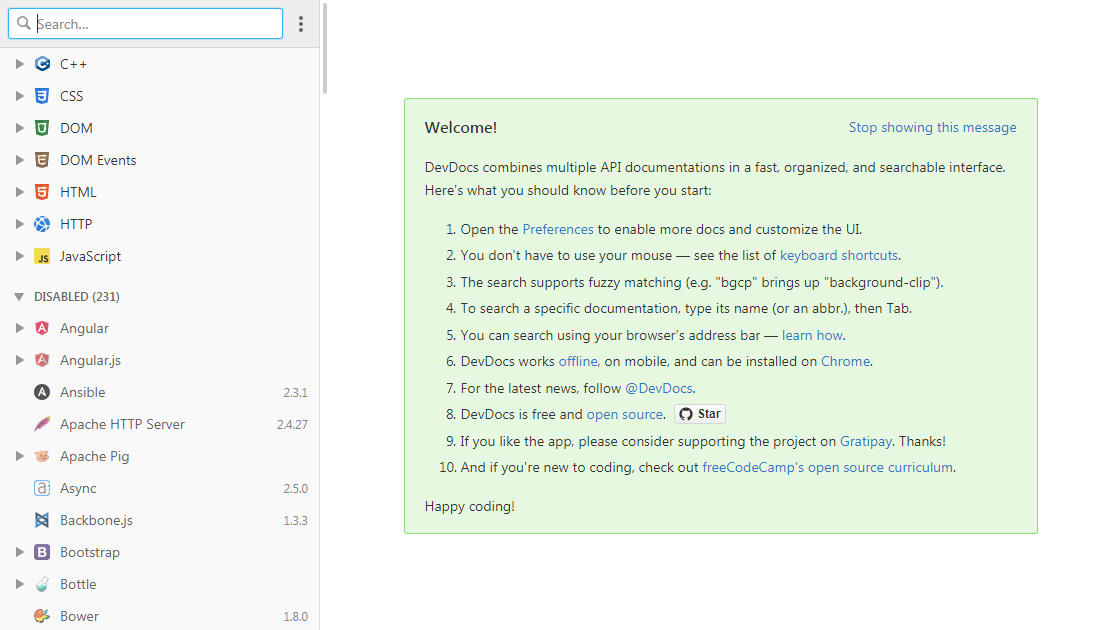Open the keyboard shortcuts link
Image resolution: width=1109 pixels, height=630 pixels.
[838, 255]
